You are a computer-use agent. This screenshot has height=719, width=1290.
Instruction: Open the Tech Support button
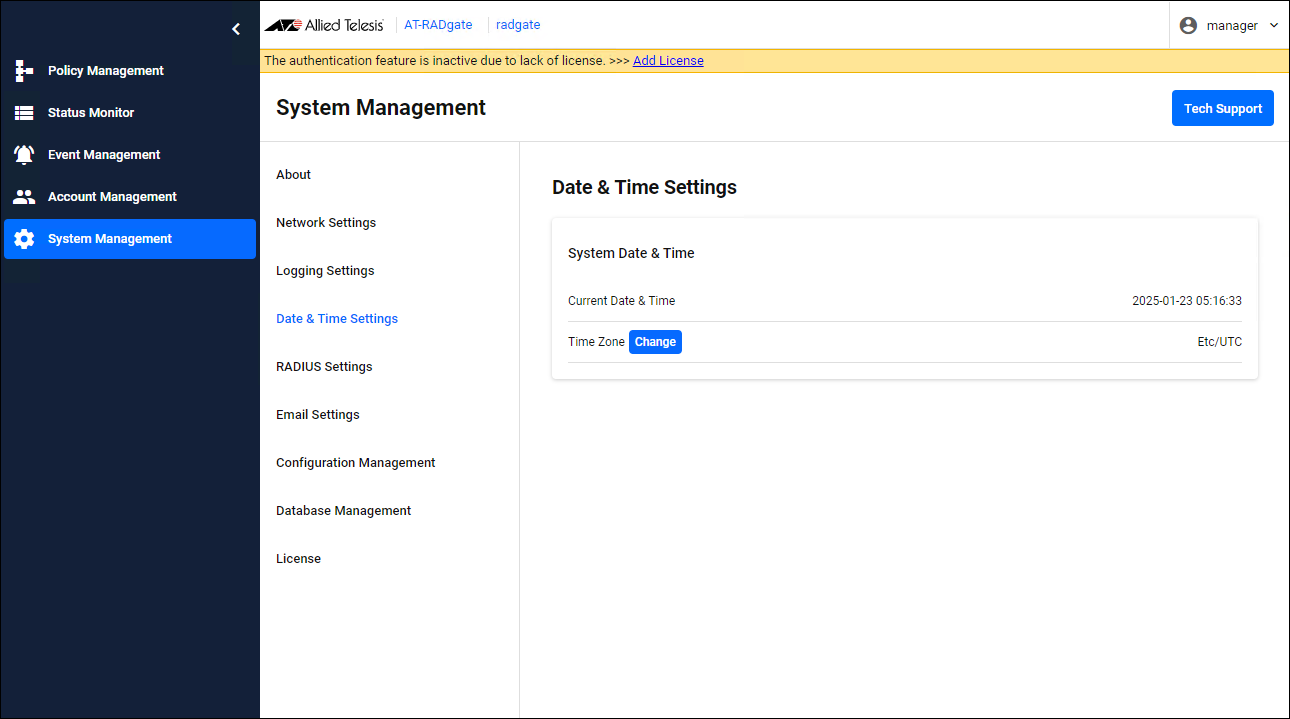(1222, 109)
